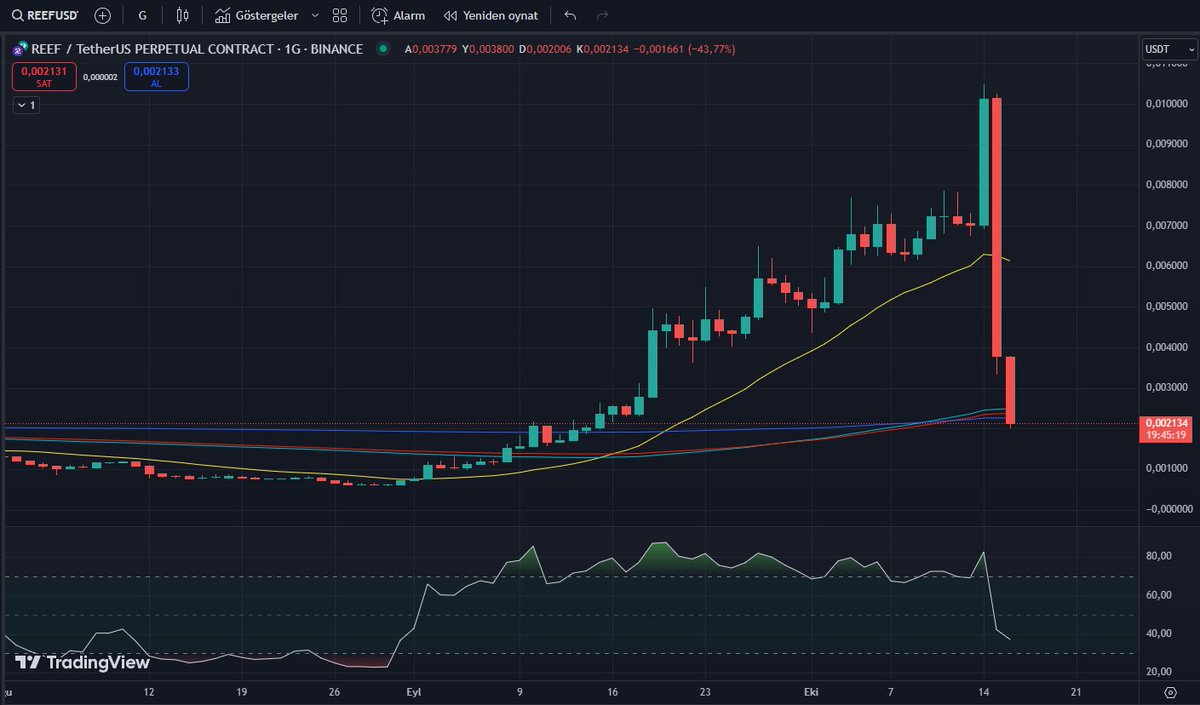Click the red SAT sell button

pyautogui.click(x=43, y=76)
